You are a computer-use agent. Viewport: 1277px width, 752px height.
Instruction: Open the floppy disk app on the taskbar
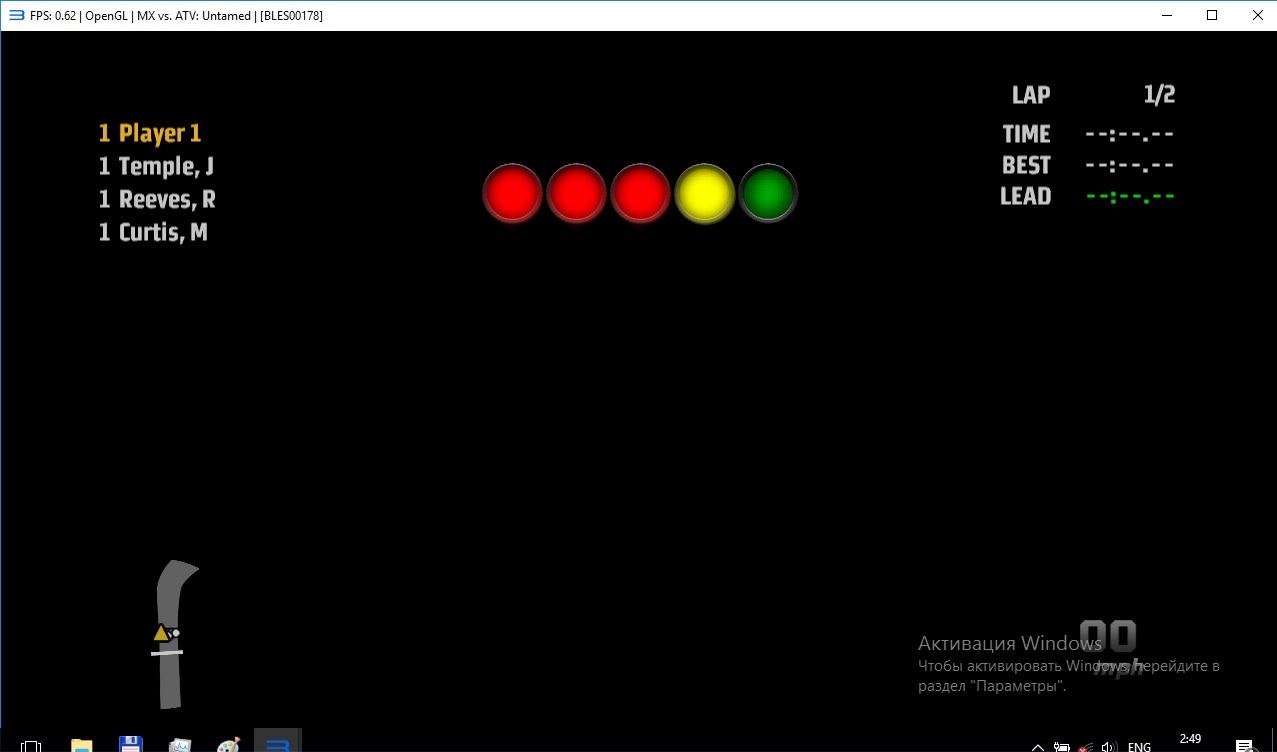[x=130, y=745]
